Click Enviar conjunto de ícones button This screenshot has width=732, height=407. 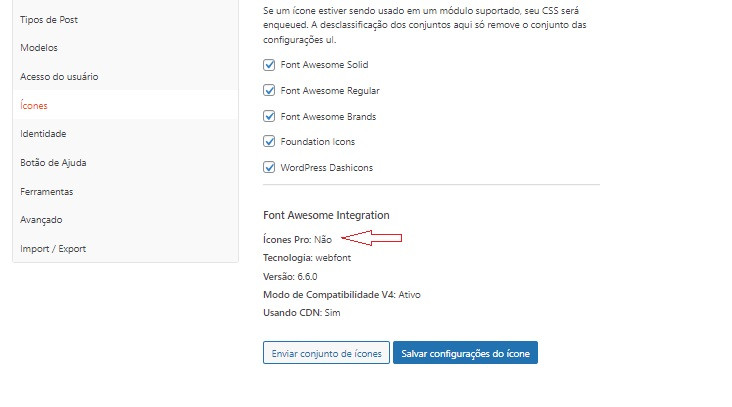[326, 353]
